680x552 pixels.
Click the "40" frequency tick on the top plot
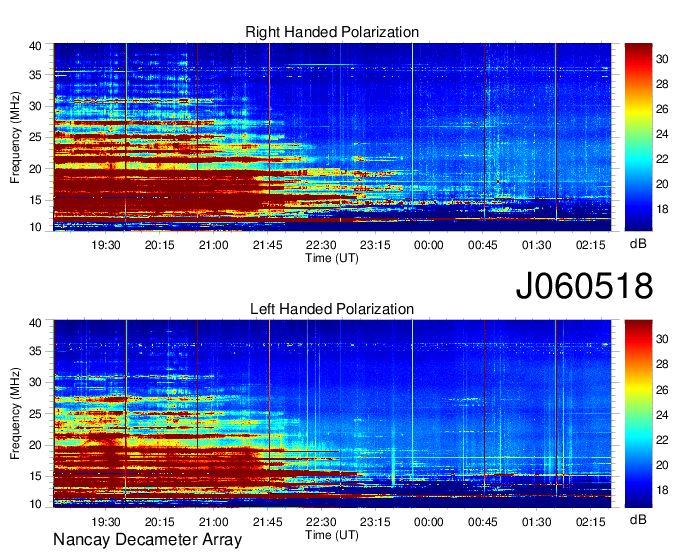click(35, 46)
